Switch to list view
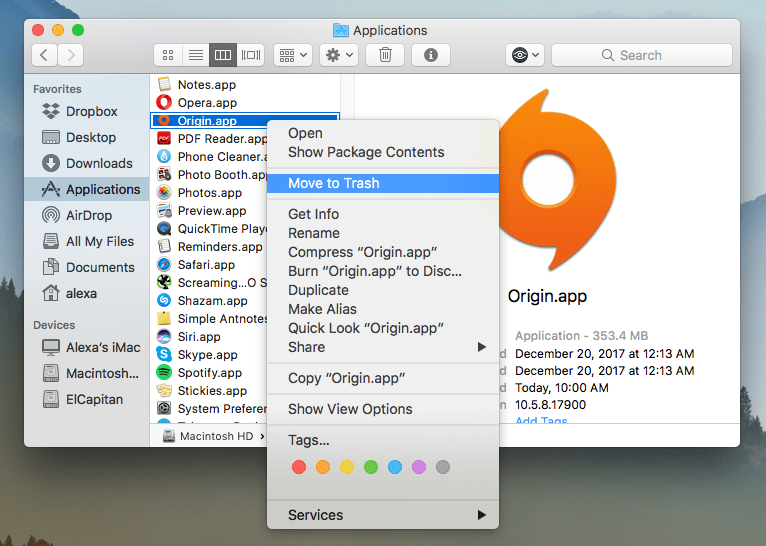The width and height of the screenshot is (766, 546). coord(196,55)
